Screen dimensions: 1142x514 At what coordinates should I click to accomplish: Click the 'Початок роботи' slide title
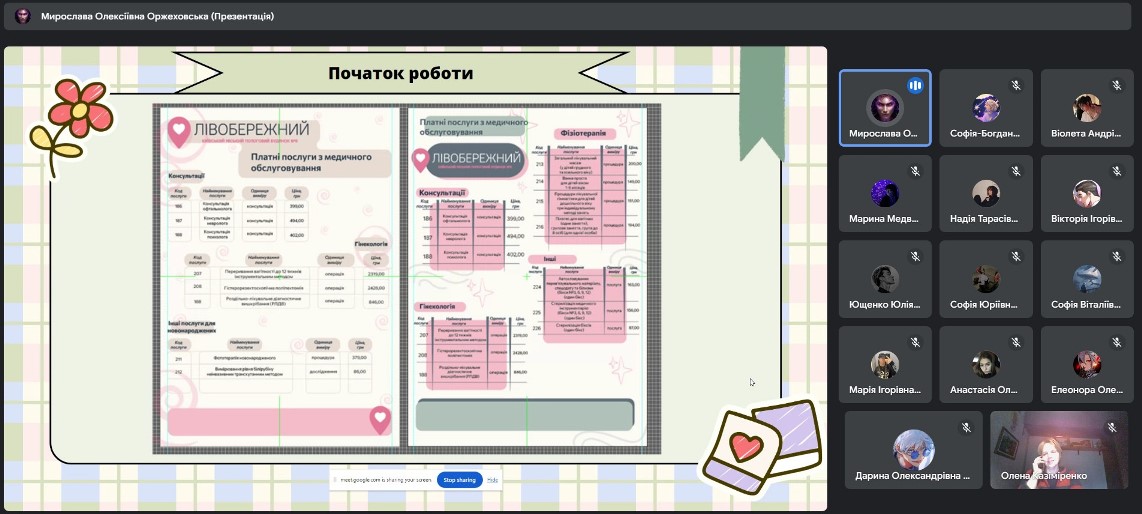point(400,73)
